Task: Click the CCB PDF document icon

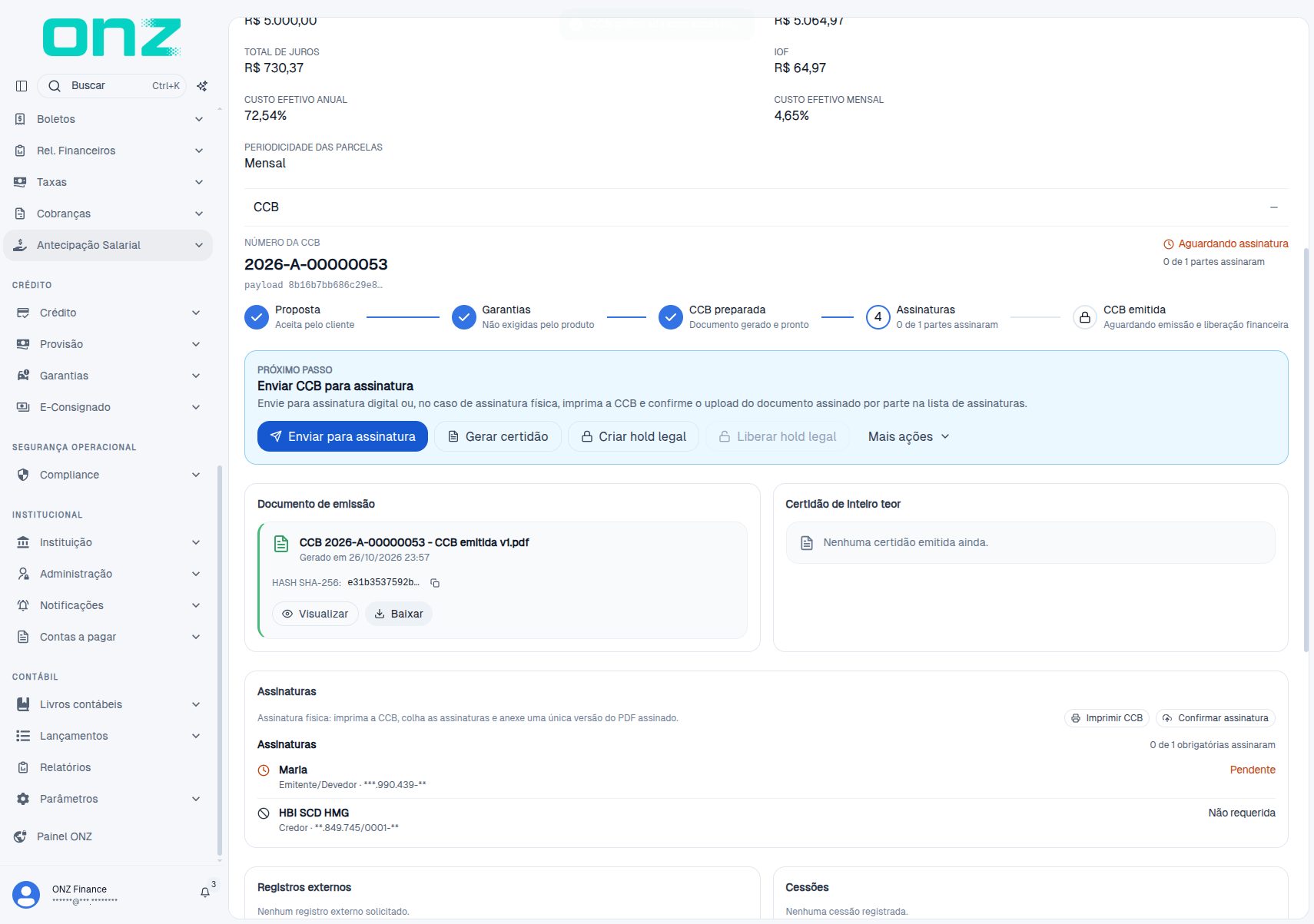Action: click(281, 544)
